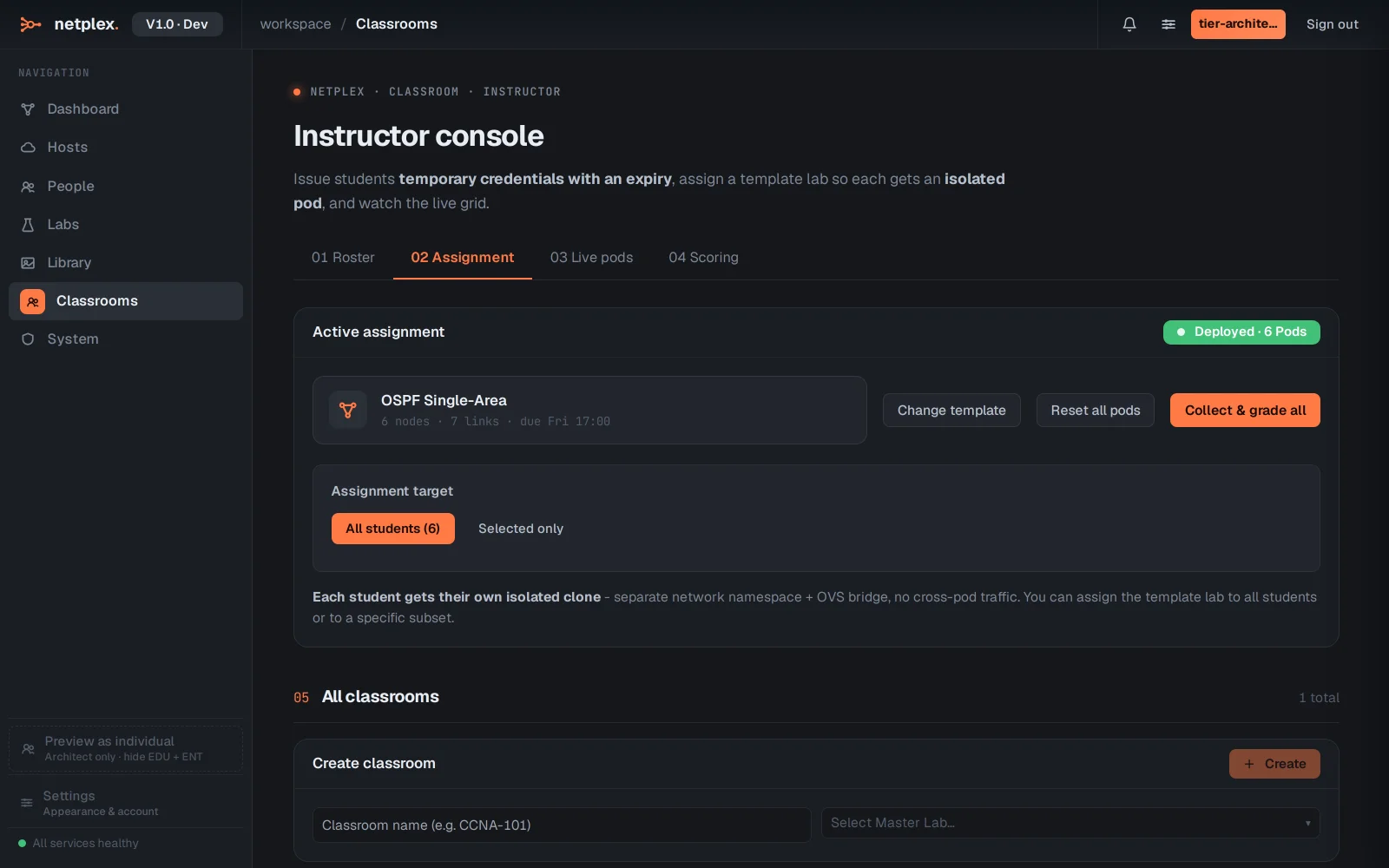Select All students (6) target
This screenshot has width=1389, height=868.
pos(393,529)
